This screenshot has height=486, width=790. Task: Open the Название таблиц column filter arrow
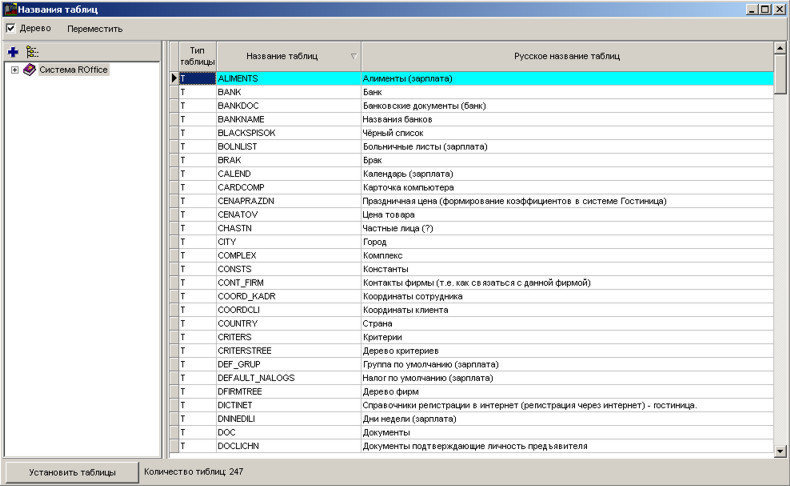[x=352, y=56]
